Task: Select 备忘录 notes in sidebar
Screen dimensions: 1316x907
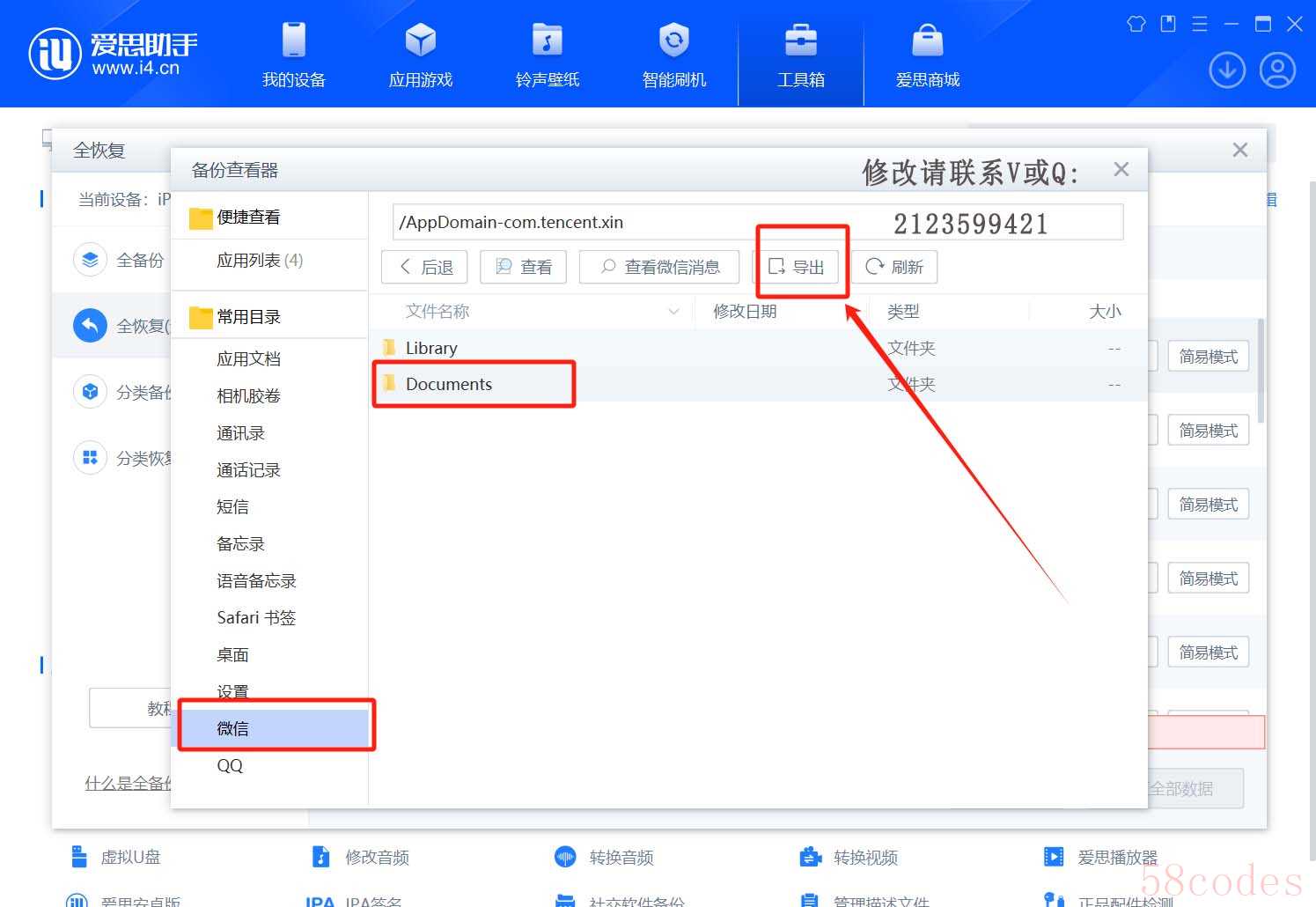Action: (x=240, y=544)
